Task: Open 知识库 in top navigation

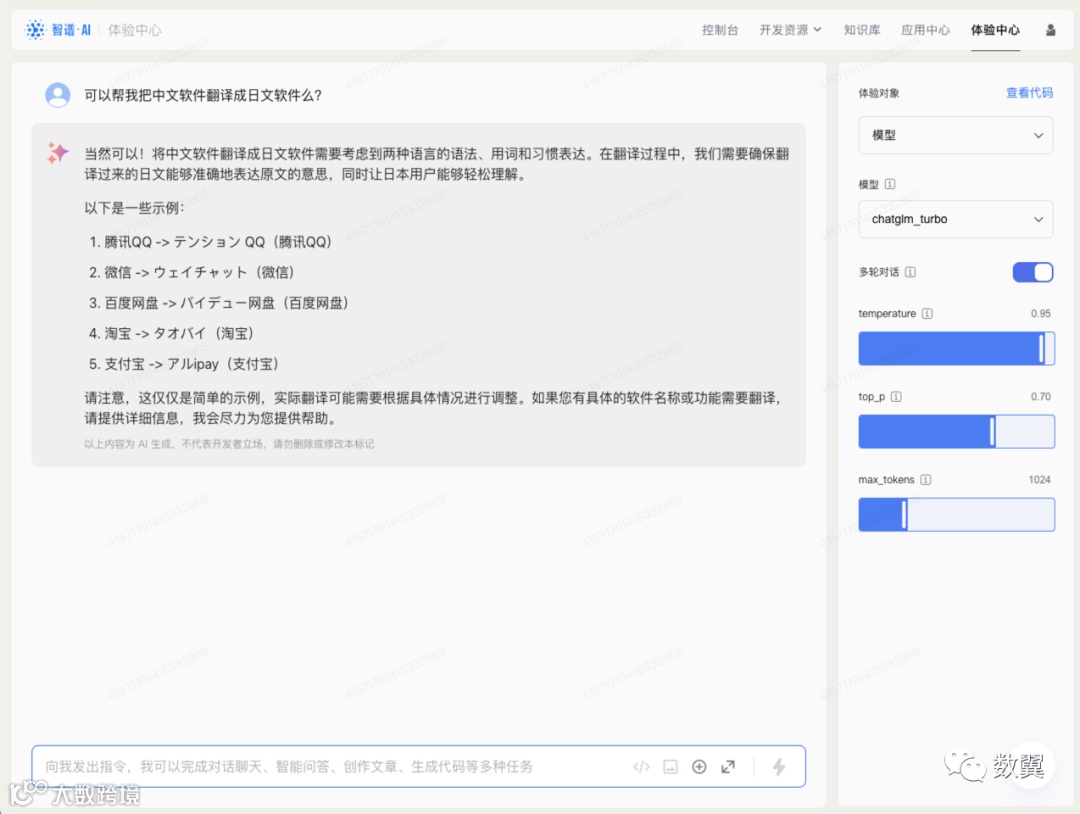Action: [x=862, y=30]
